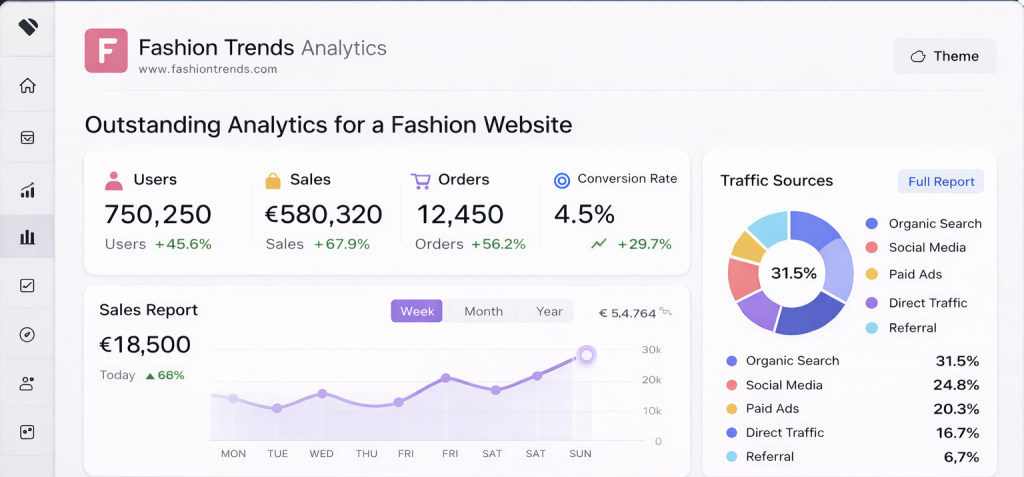Click the www.fashiontrends.com link
The height and width of the screenshot is (477, 1024).
(208, 70)
